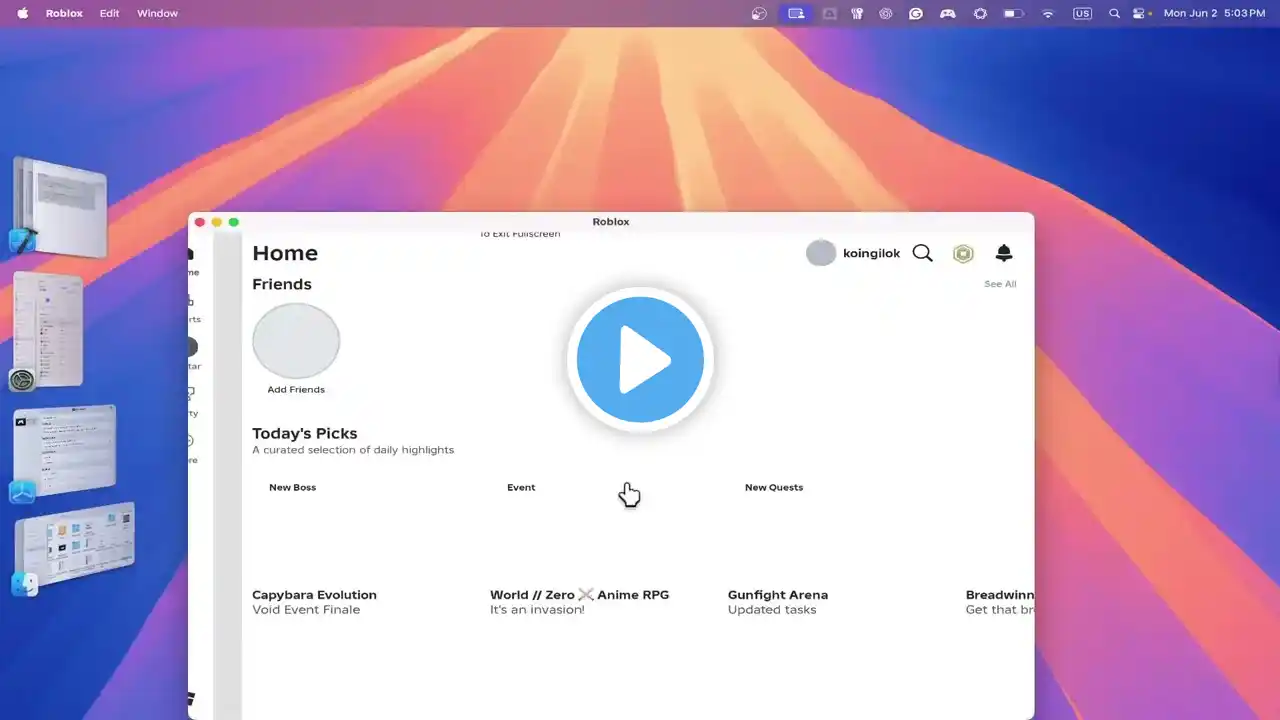This screenshot has height=720, width=1280.
Task: Open the US input source menu
Action: click(1082, 13)
